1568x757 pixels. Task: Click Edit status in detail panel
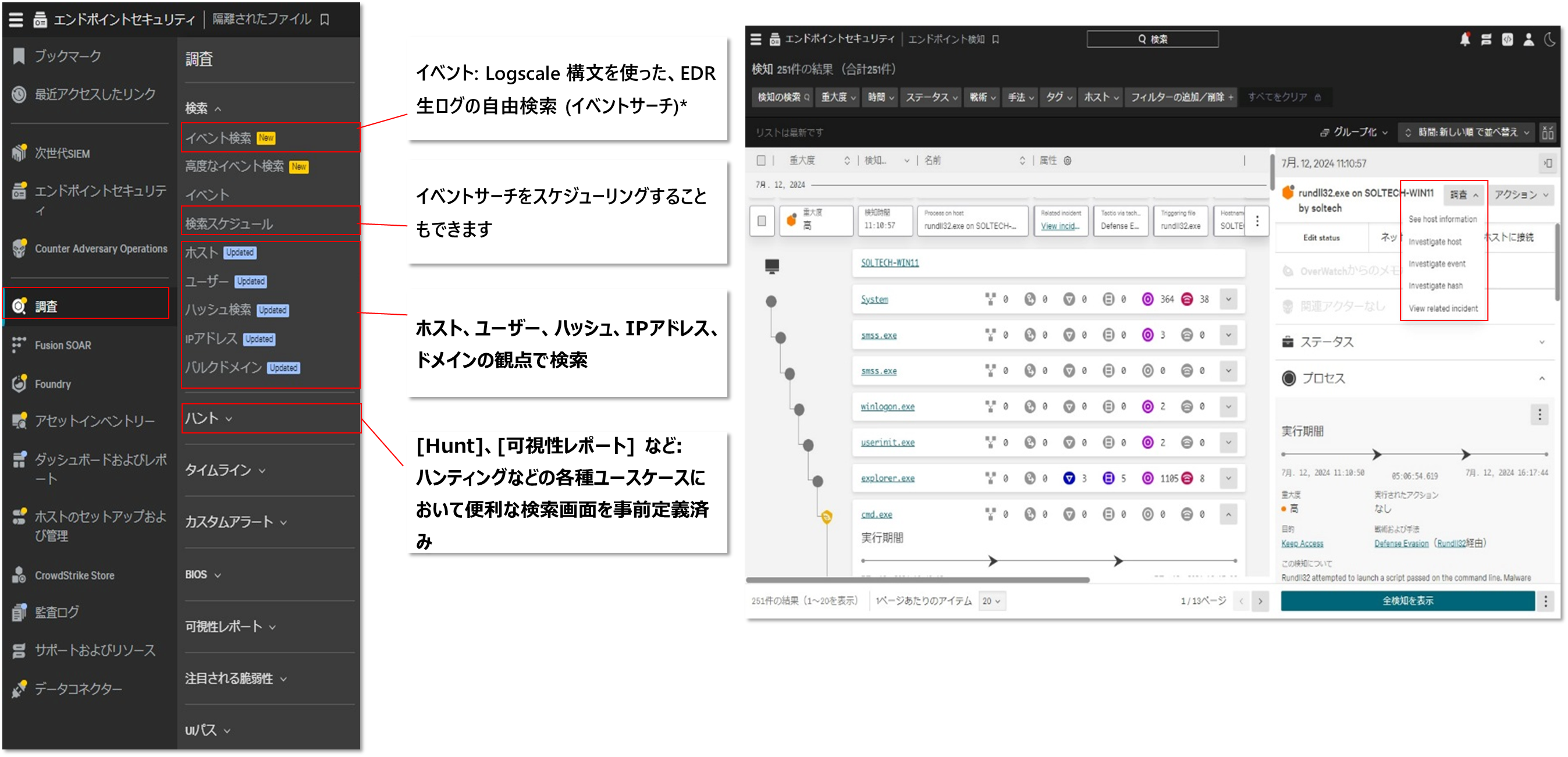pyautogui.click(x=1321, y=238)
